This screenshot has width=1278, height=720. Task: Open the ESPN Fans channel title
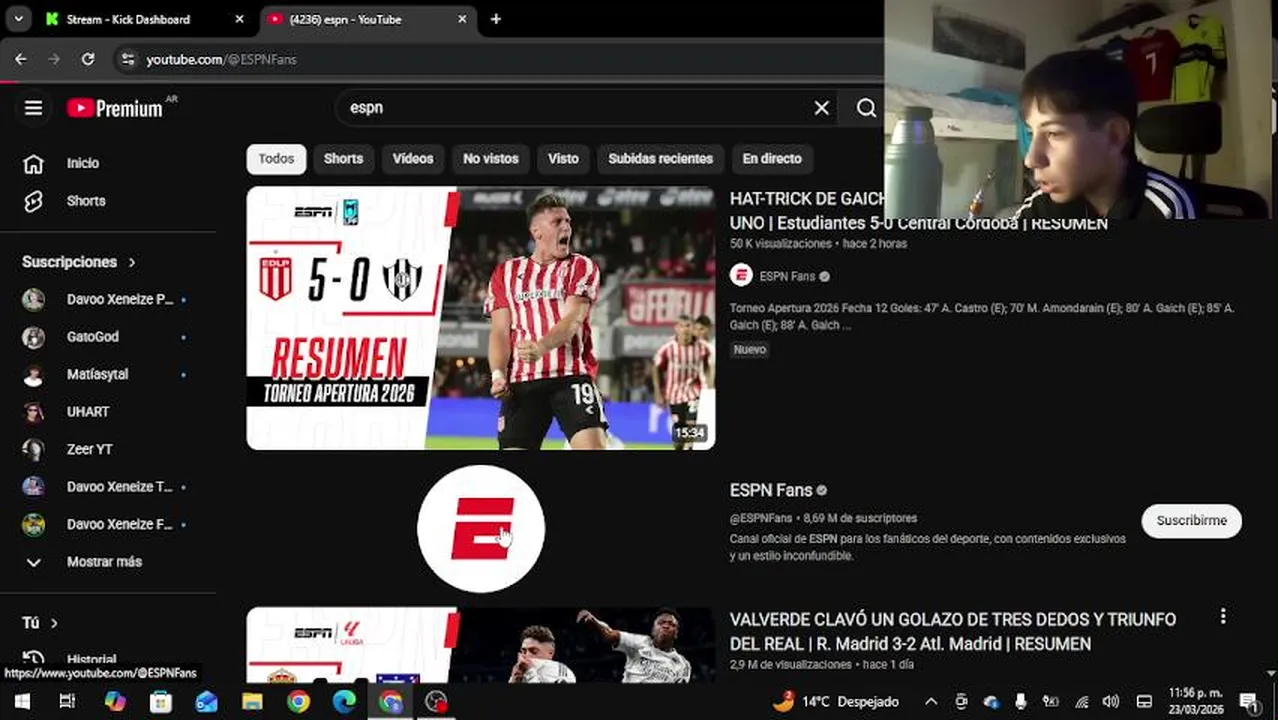tap(771, 490)
